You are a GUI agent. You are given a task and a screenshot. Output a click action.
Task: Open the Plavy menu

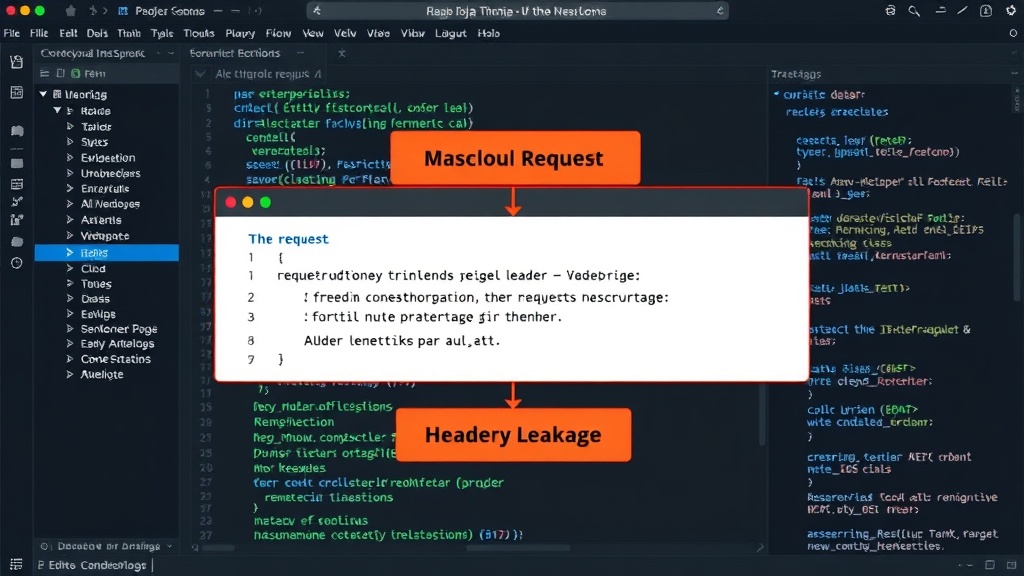(240, 33)
